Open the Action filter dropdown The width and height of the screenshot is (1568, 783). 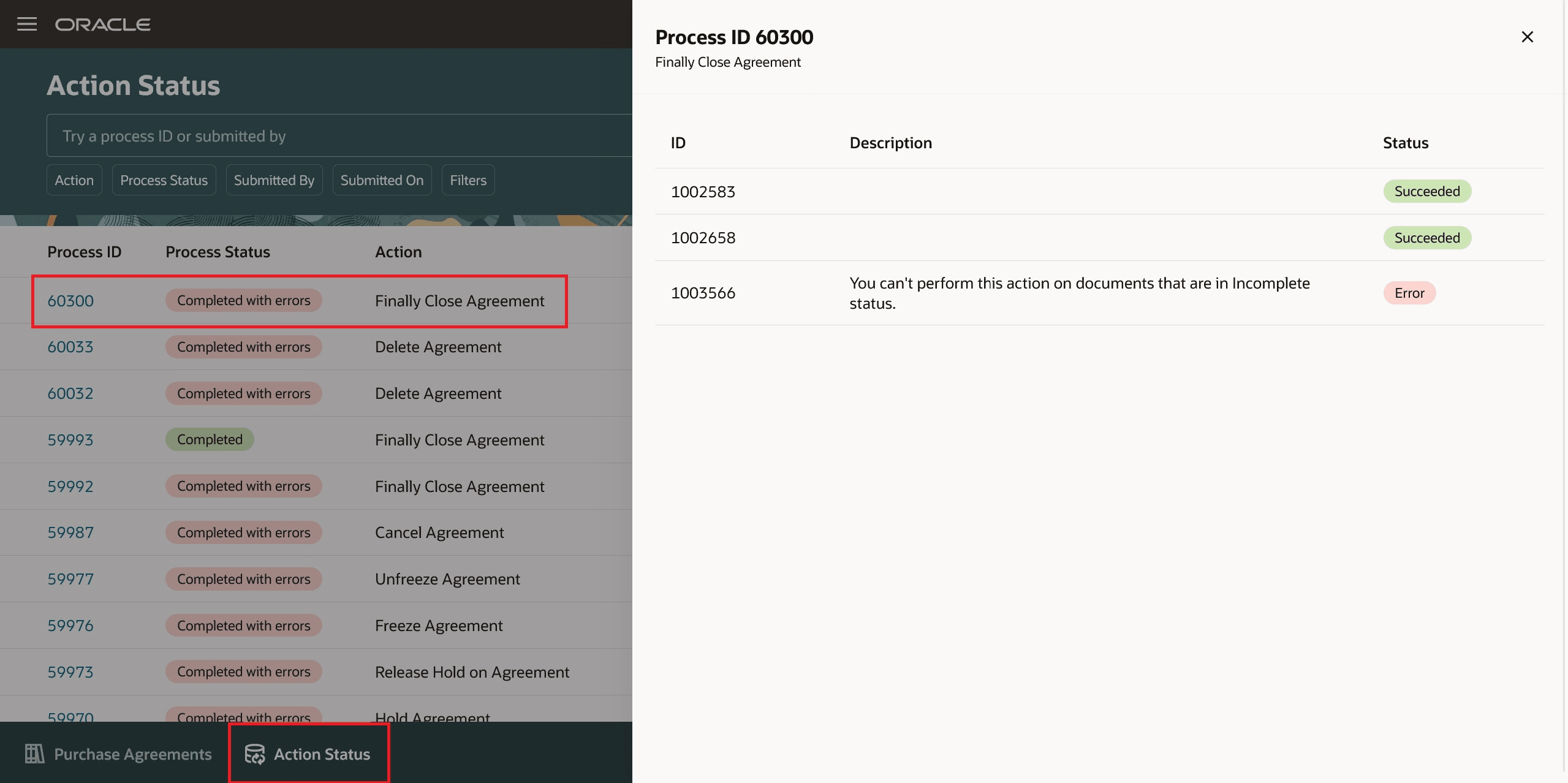coord(74,180)
